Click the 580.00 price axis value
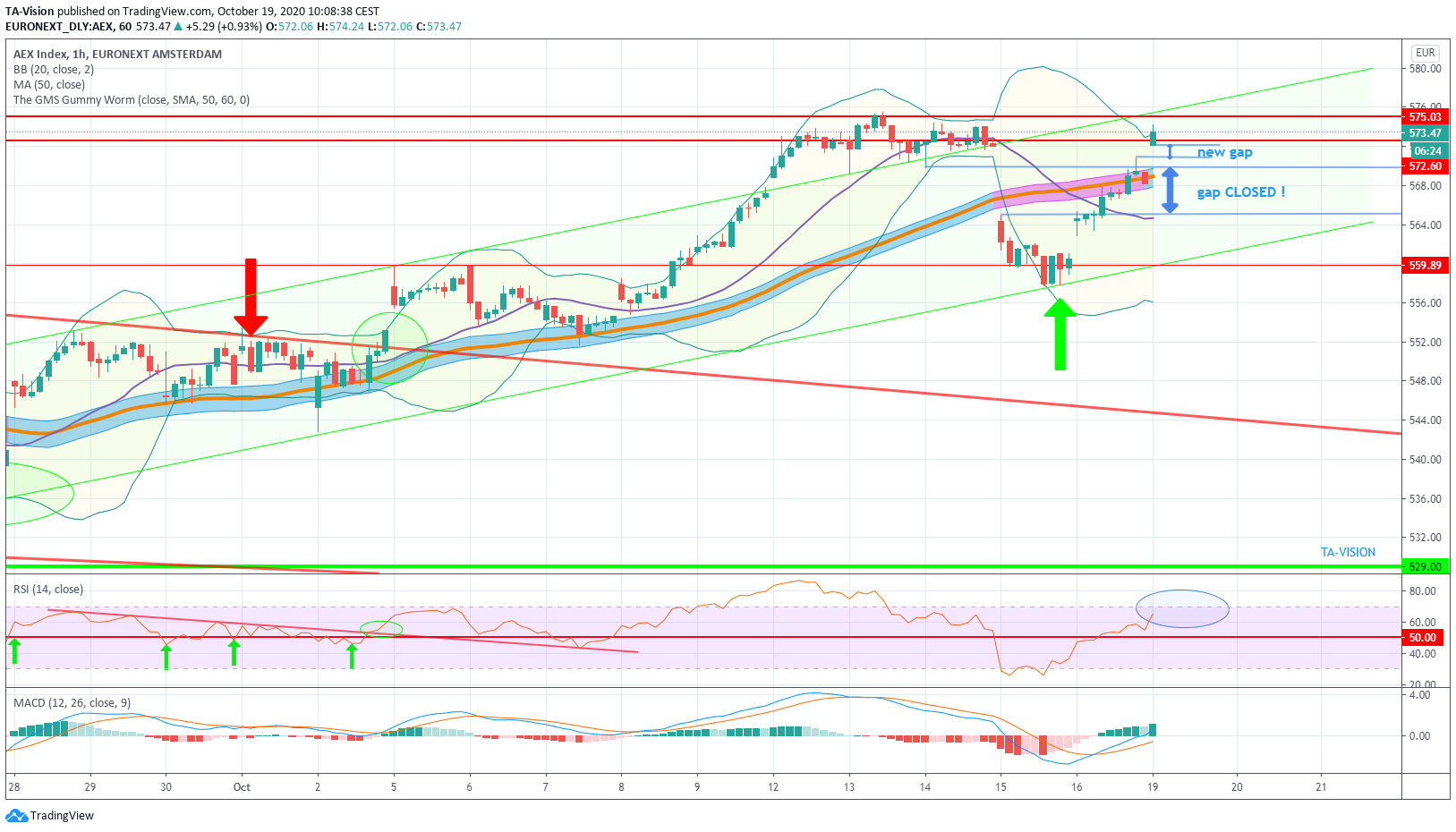The width and height of the screenshot is (1456, 832). click(x=1425, y=68)
